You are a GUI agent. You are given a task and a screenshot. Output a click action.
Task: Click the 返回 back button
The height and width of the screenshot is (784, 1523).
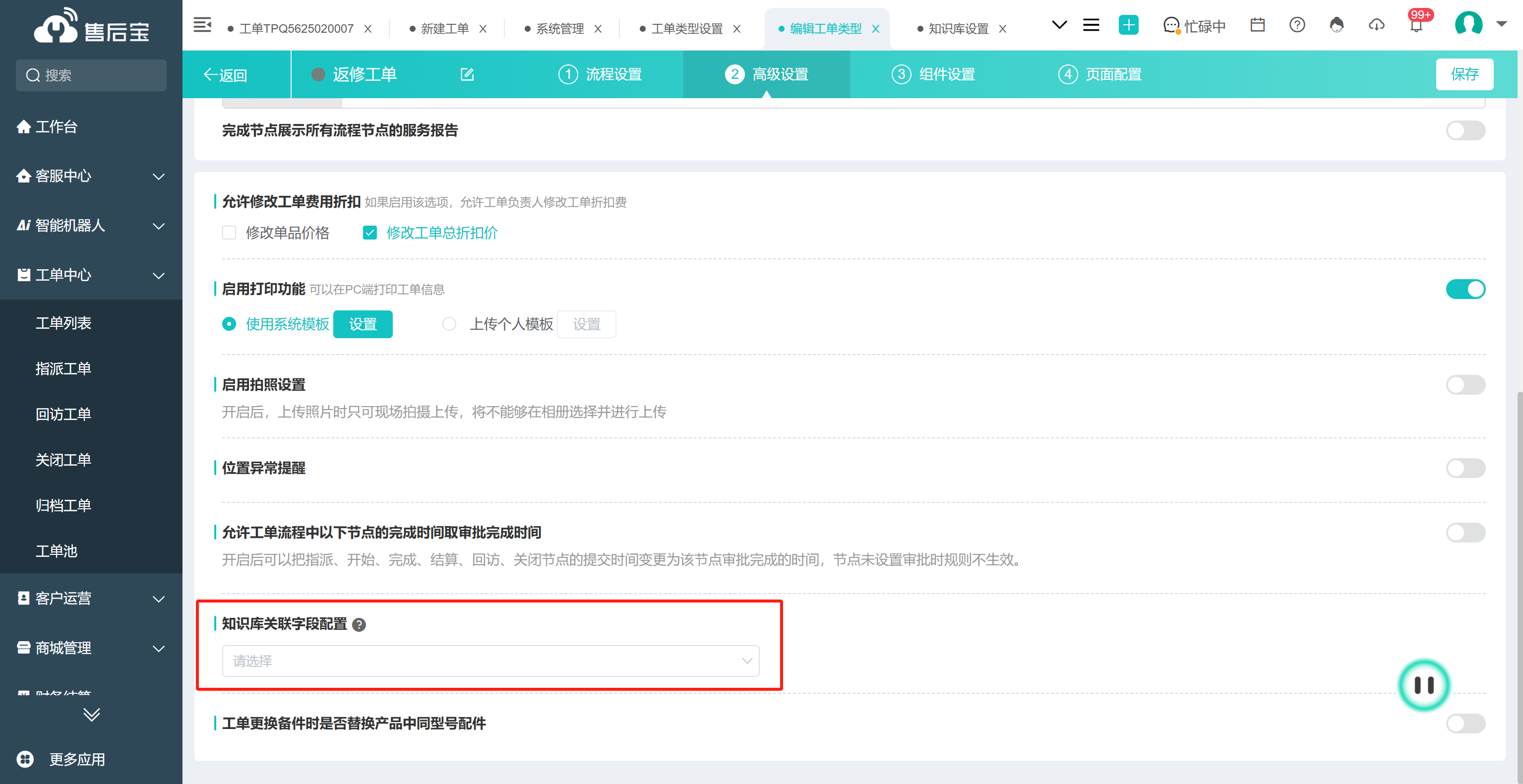pyautogui.click(x=225, y=75)
